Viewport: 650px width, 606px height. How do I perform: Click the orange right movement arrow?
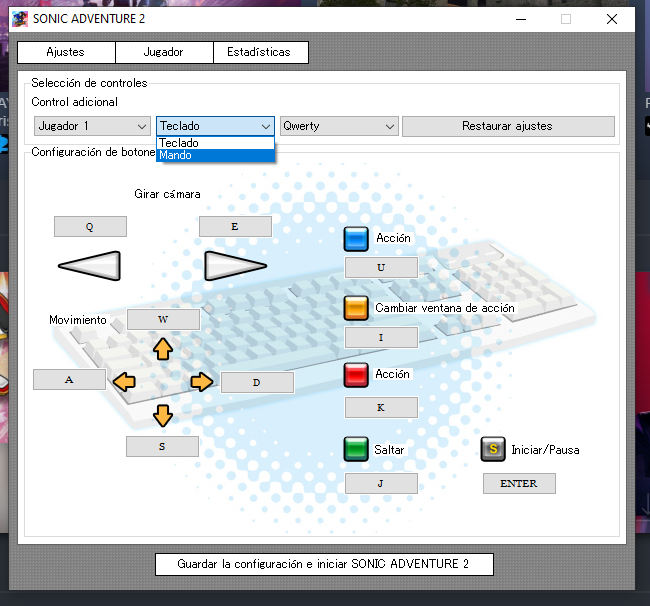pyautogui.click(x=202, y=381)
